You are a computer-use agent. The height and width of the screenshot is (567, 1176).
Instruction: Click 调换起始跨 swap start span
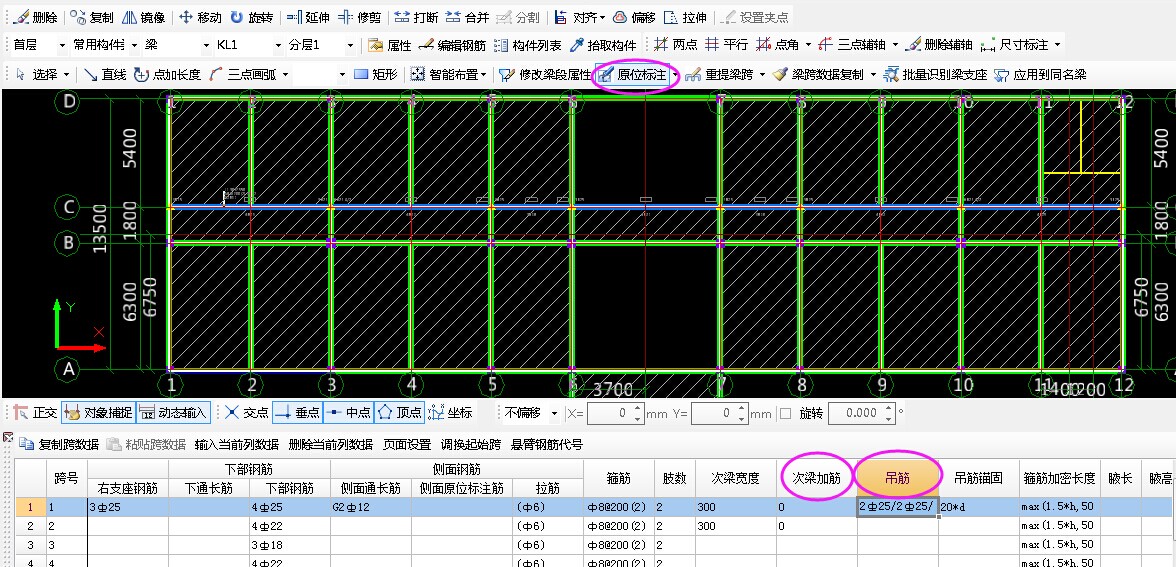point(470,445)
